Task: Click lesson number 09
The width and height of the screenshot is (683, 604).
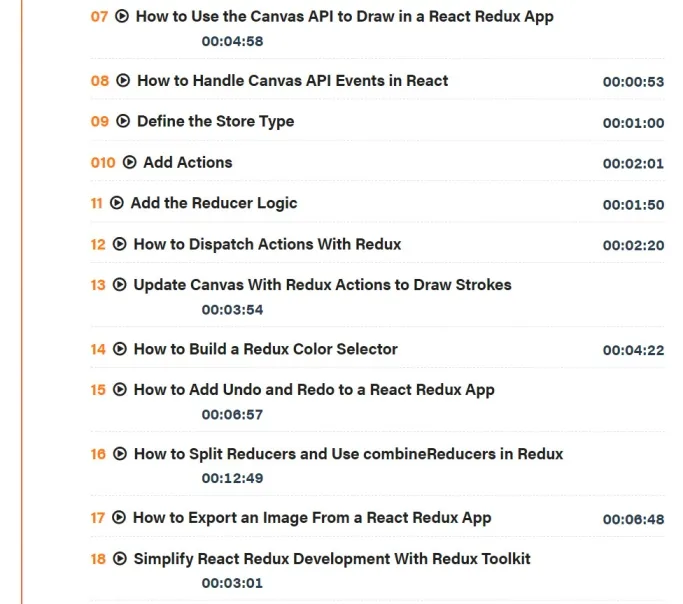Action: click(x=100, y=121)
